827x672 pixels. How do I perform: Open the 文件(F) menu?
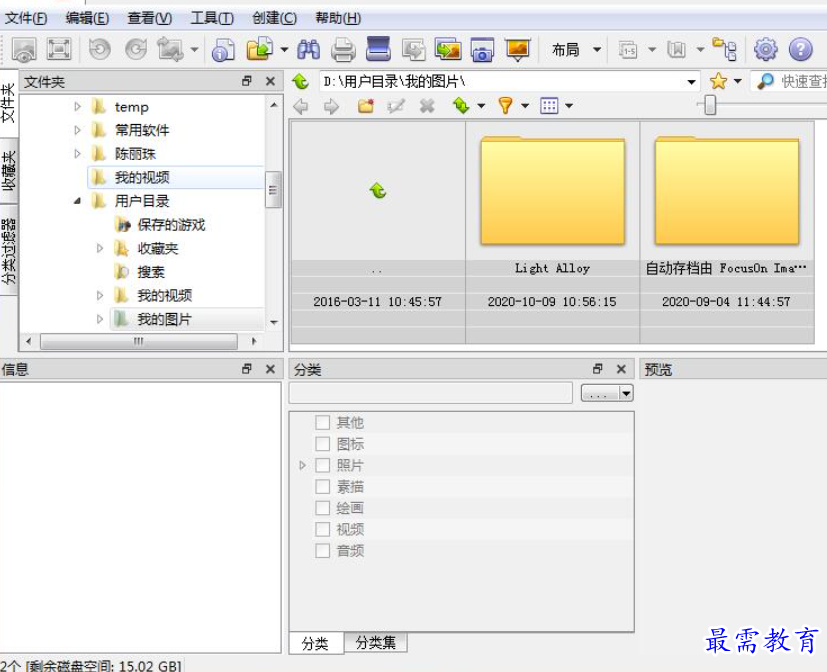click(x=26, y=18)
